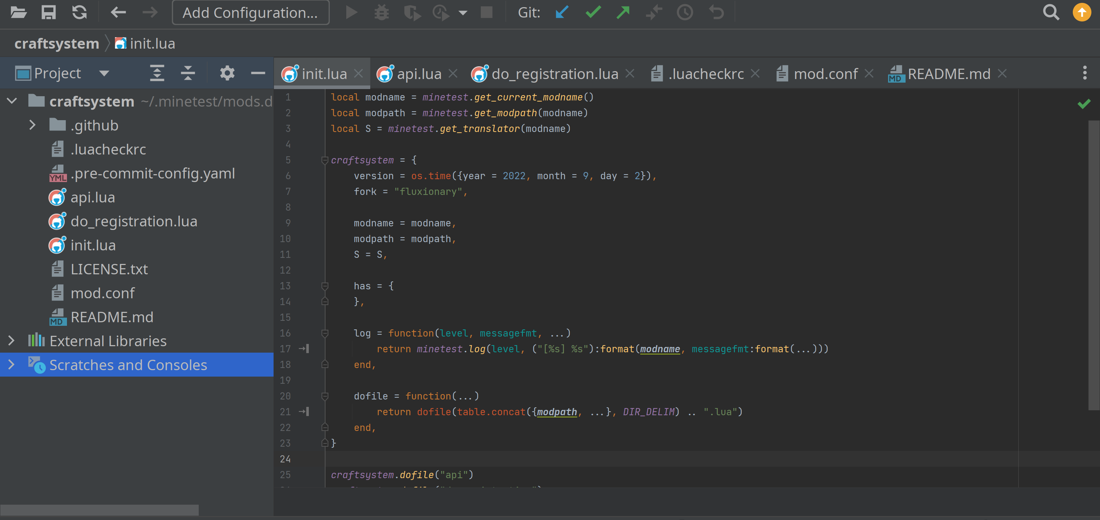1100x520 pixels.
Task: Close the api.lua tab
Action: tap(452, 74)
